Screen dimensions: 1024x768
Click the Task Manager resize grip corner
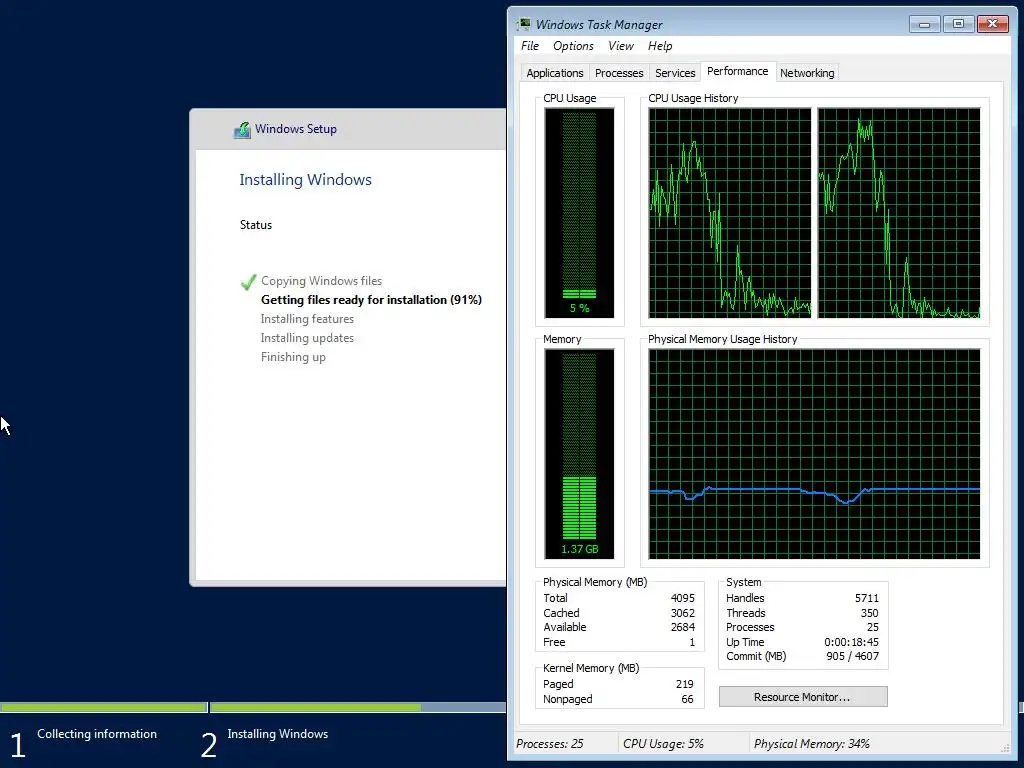1005,749
